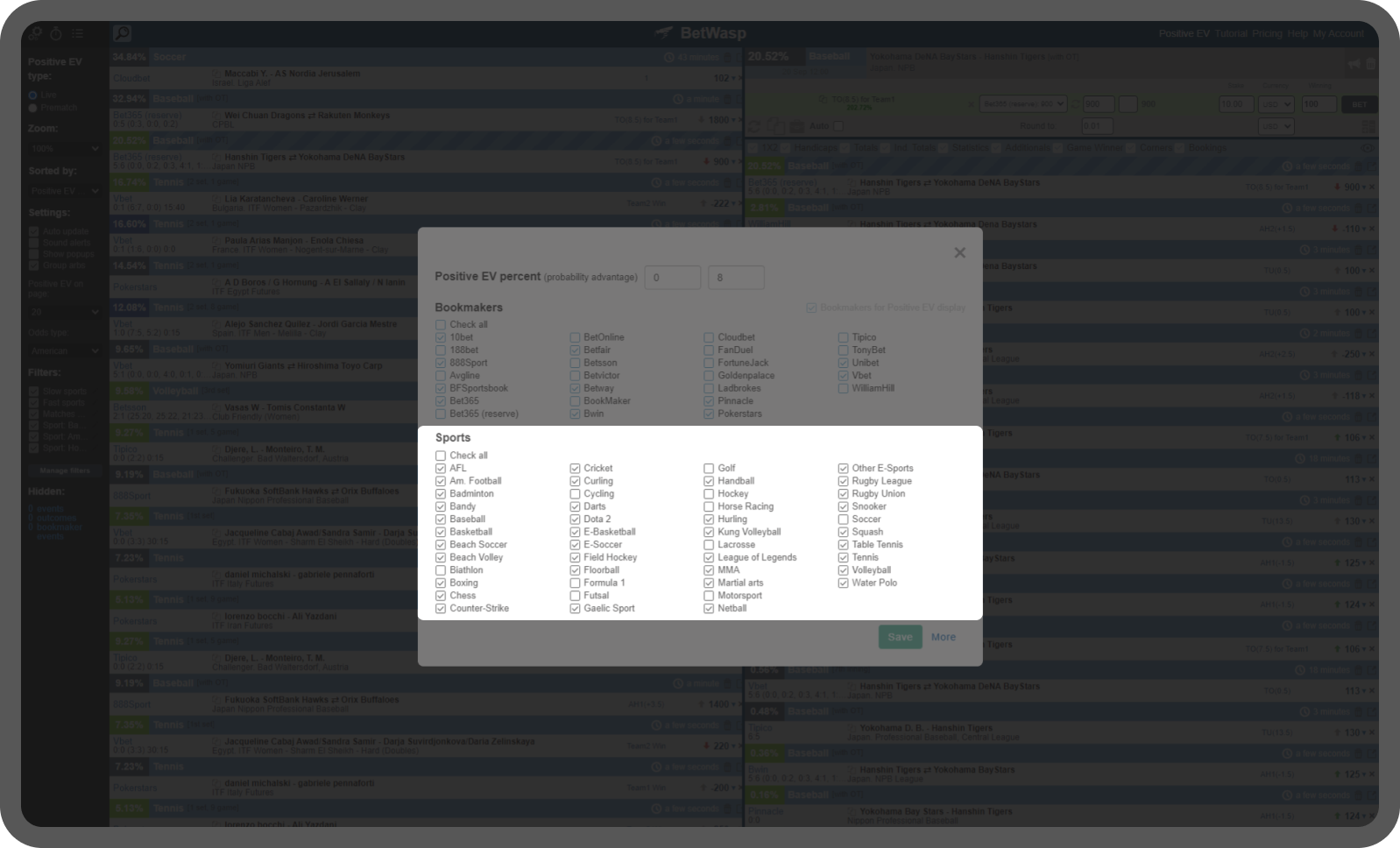Click the green Save button

tap(900, 637)
